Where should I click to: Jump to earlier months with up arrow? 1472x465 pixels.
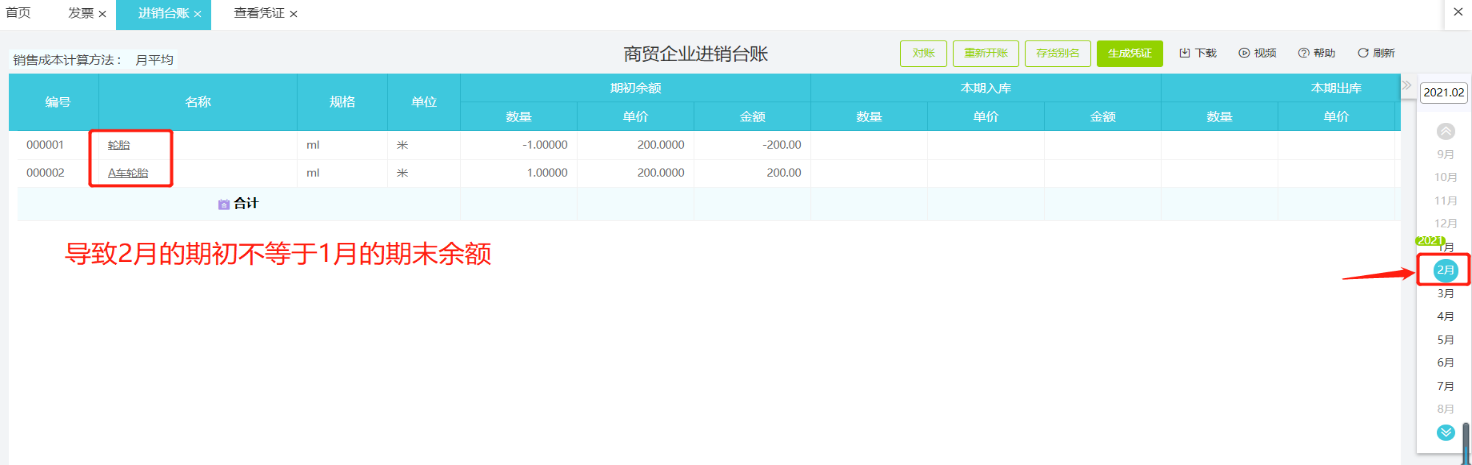pos(1445,131)
